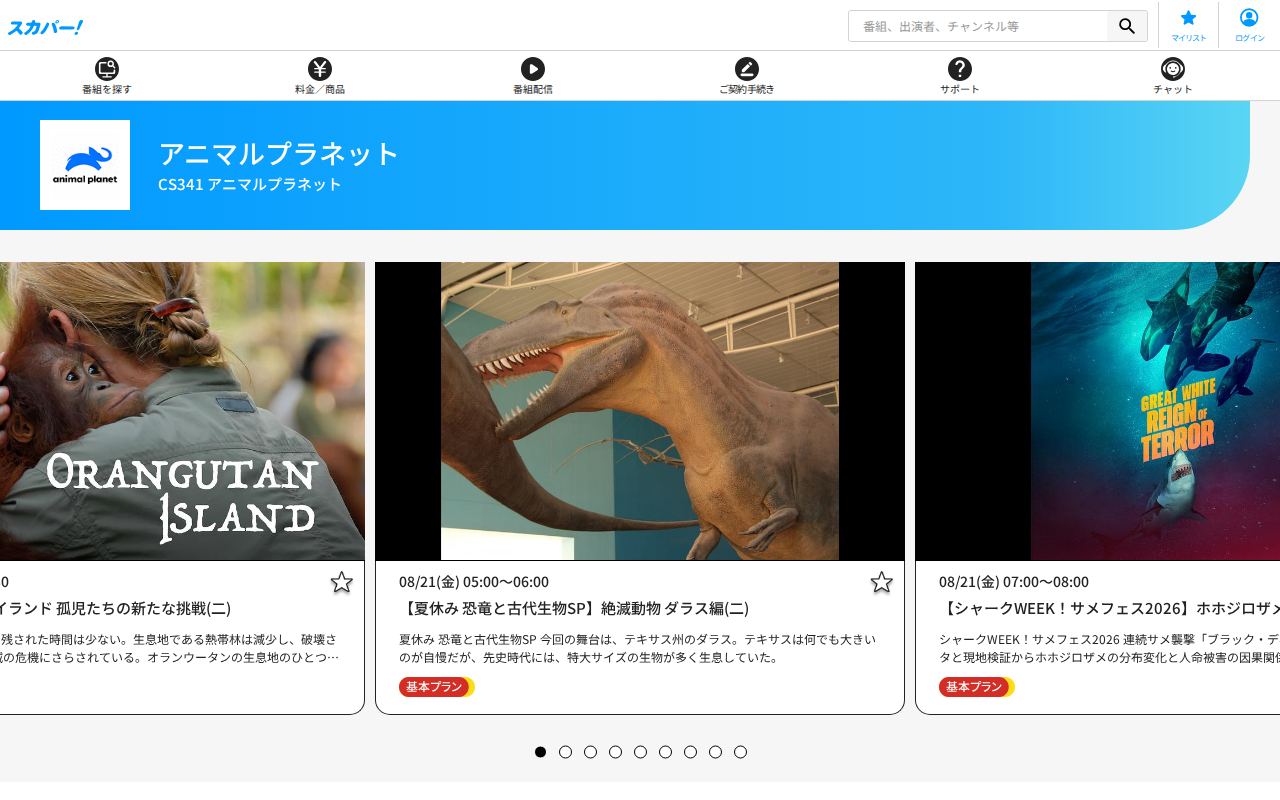Open the シャークWEEK！サメフェス2026 program title
Viewport: 1280px width, 800px height.
tap(1109, 608)
